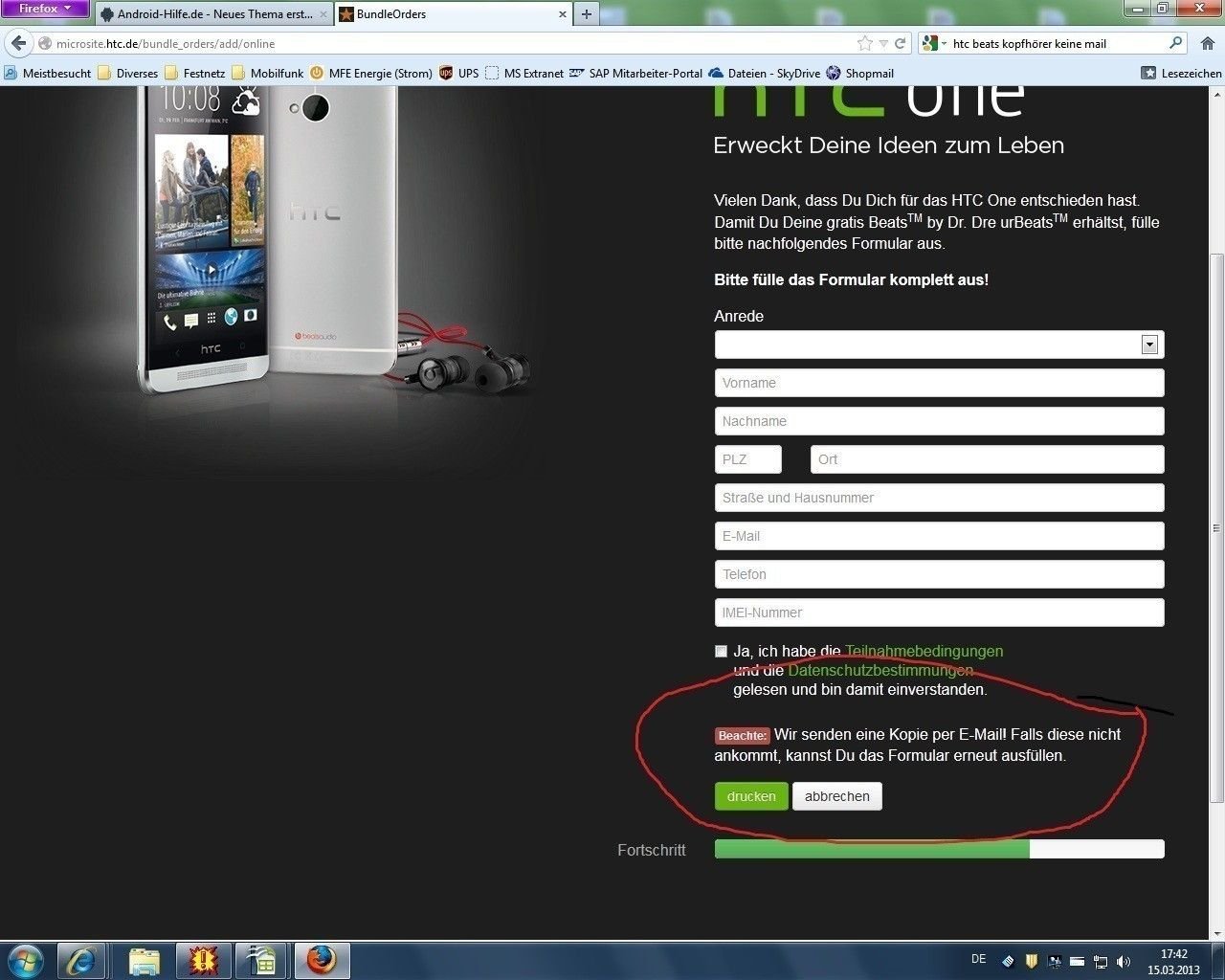Image resolution: width=1225 pixels, height=980 pixels.
Task: Open the Teilnahmebedingungen link
Action: (x=924, y=651)
